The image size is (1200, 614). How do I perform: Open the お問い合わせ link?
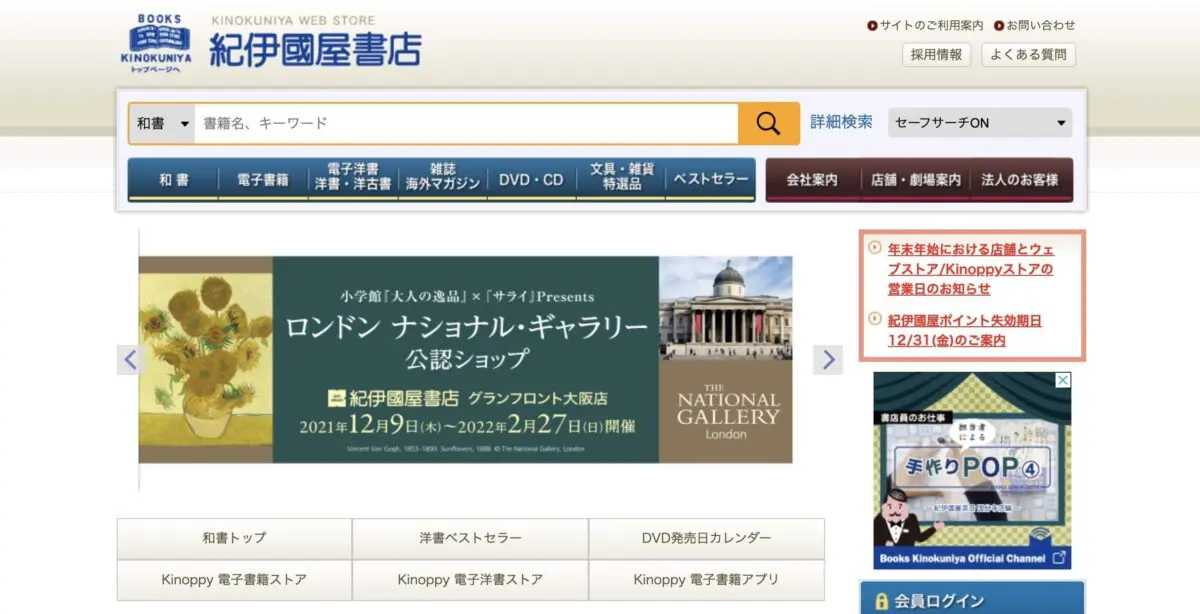coord(1041,25)
